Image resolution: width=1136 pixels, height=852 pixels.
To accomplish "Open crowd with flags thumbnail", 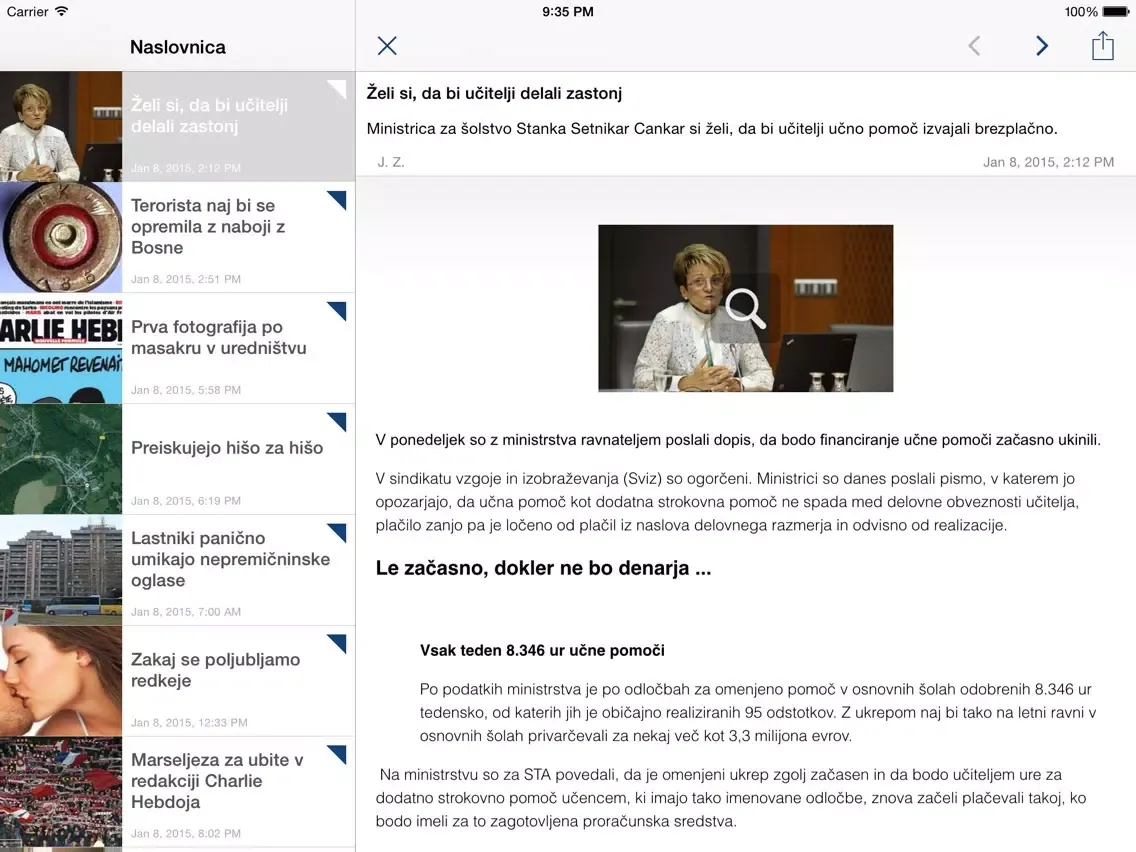I will 61,791.
